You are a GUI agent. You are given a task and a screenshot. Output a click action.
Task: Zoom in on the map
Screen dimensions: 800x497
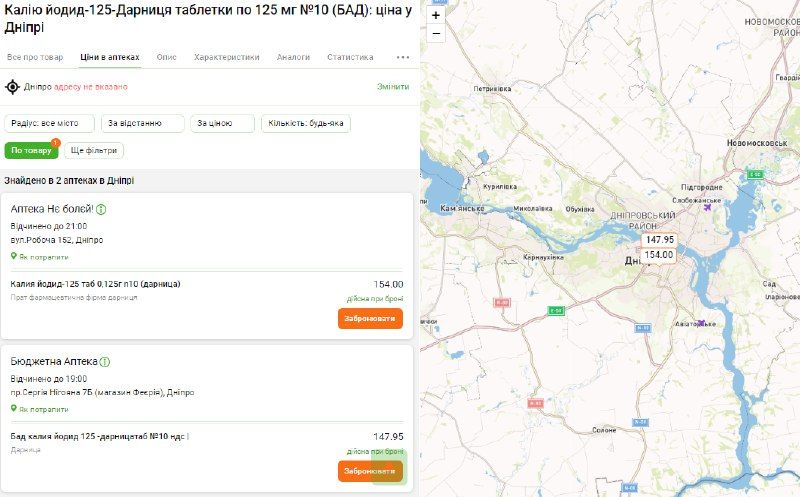pos(436,15)
